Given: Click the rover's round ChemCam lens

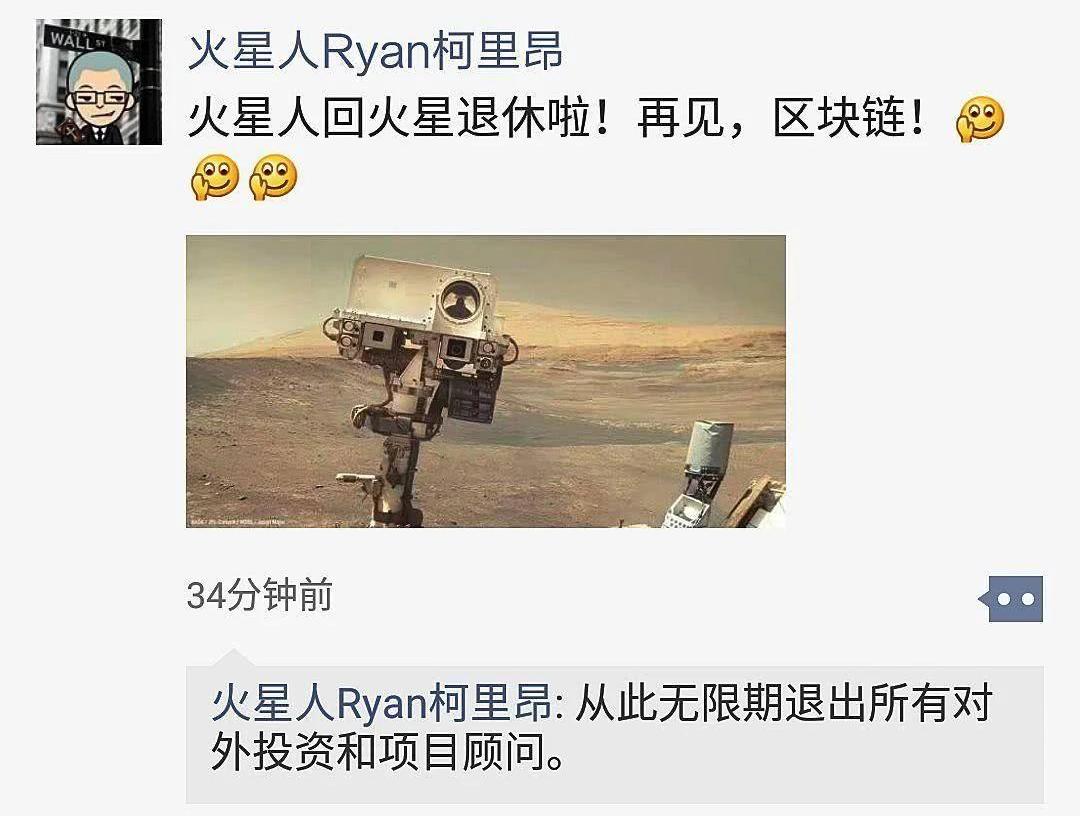Looking at the screenshot, I should pos(460,301).
